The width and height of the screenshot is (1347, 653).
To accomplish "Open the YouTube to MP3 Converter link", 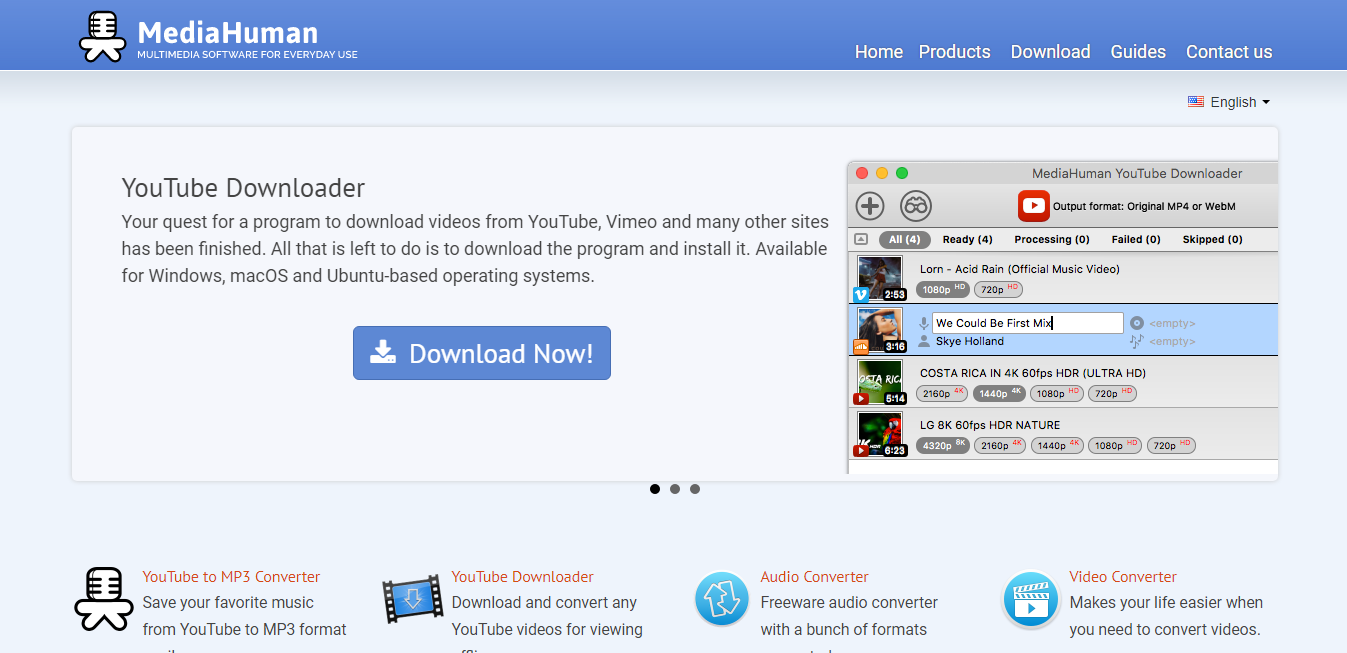I will pos(231,577).
